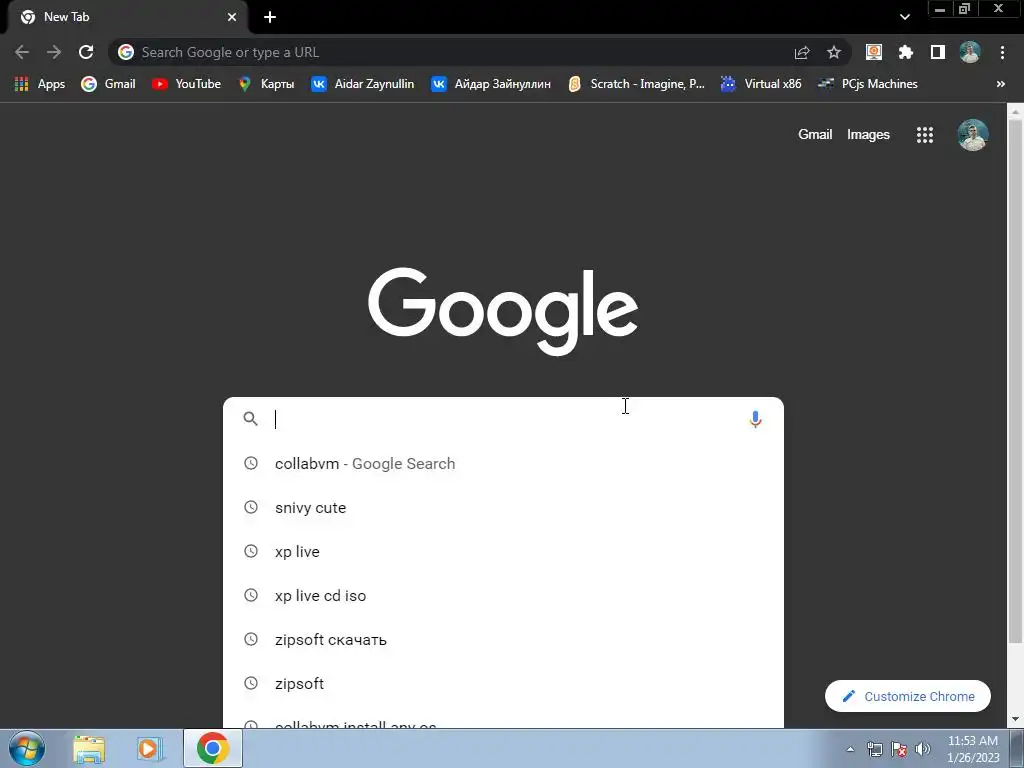Select the xp live suggestion
Viewport: 1024px width, 768px height.
503,552
